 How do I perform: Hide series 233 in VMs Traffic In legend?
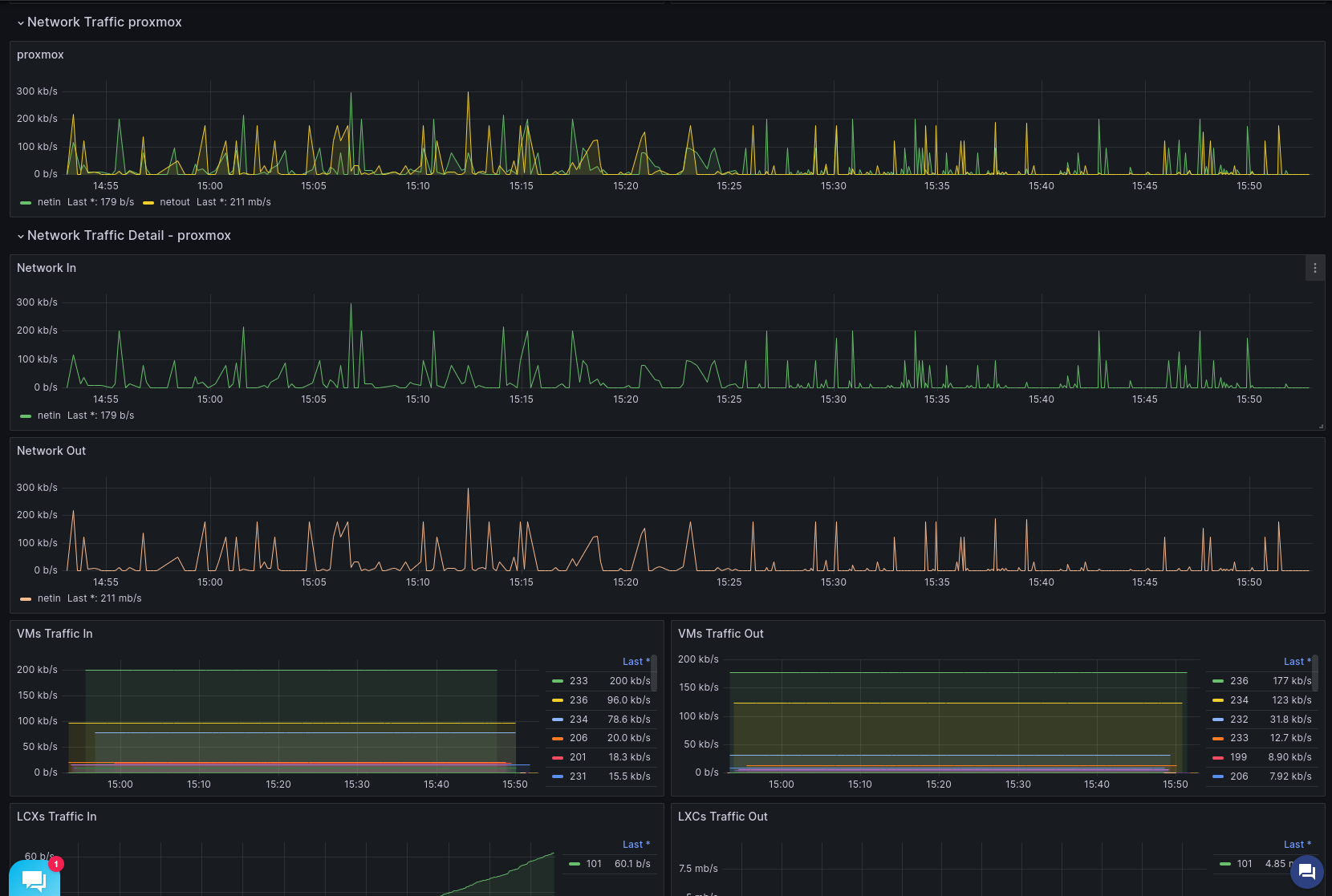click(578, 680)
